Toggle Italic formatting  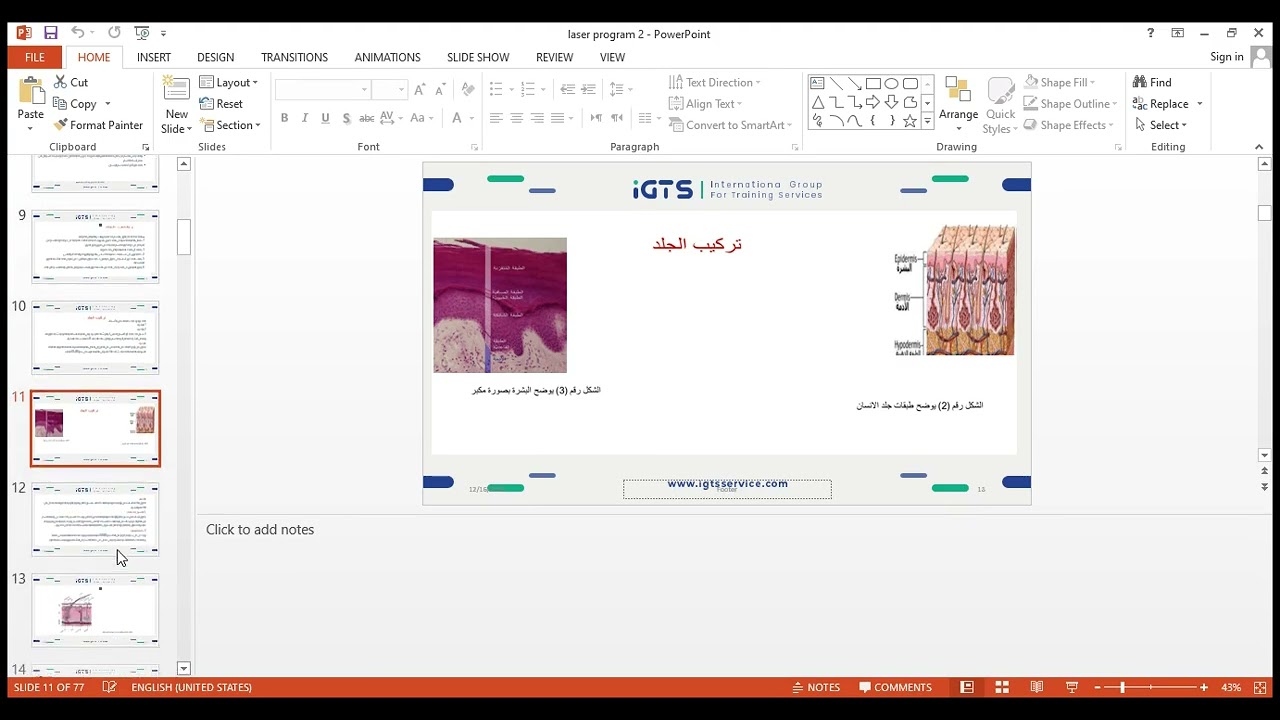point(305,118)
